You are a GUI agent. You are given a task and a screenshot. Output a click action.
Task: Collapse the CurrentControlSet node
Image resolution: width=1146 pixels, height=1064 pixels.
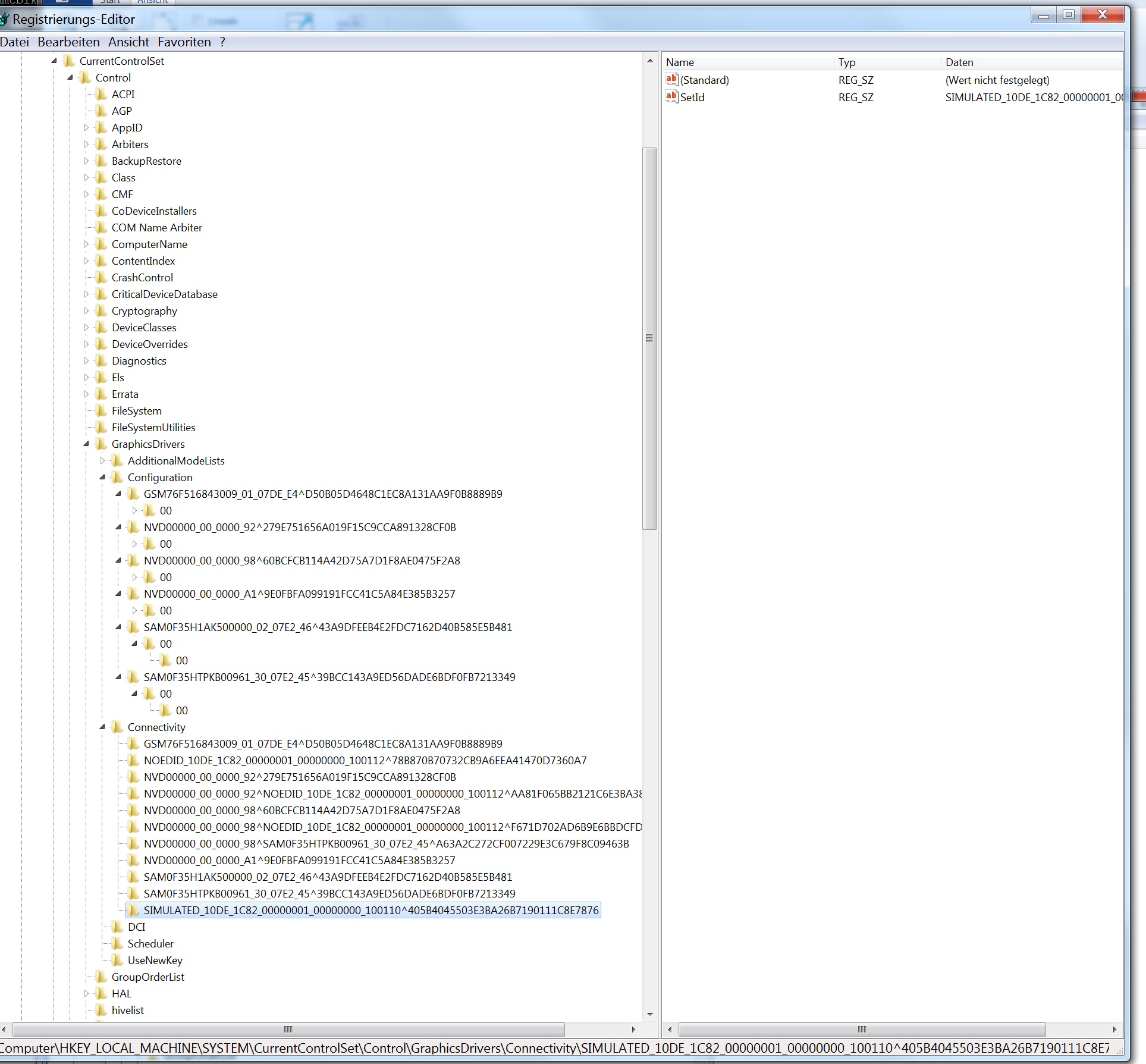pyautogui.click(x=54, y=61)
